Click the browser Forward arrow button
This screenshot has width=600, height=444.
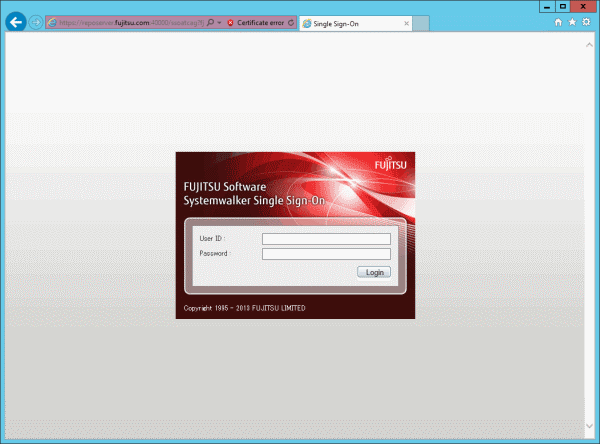[x=36, y=23]
